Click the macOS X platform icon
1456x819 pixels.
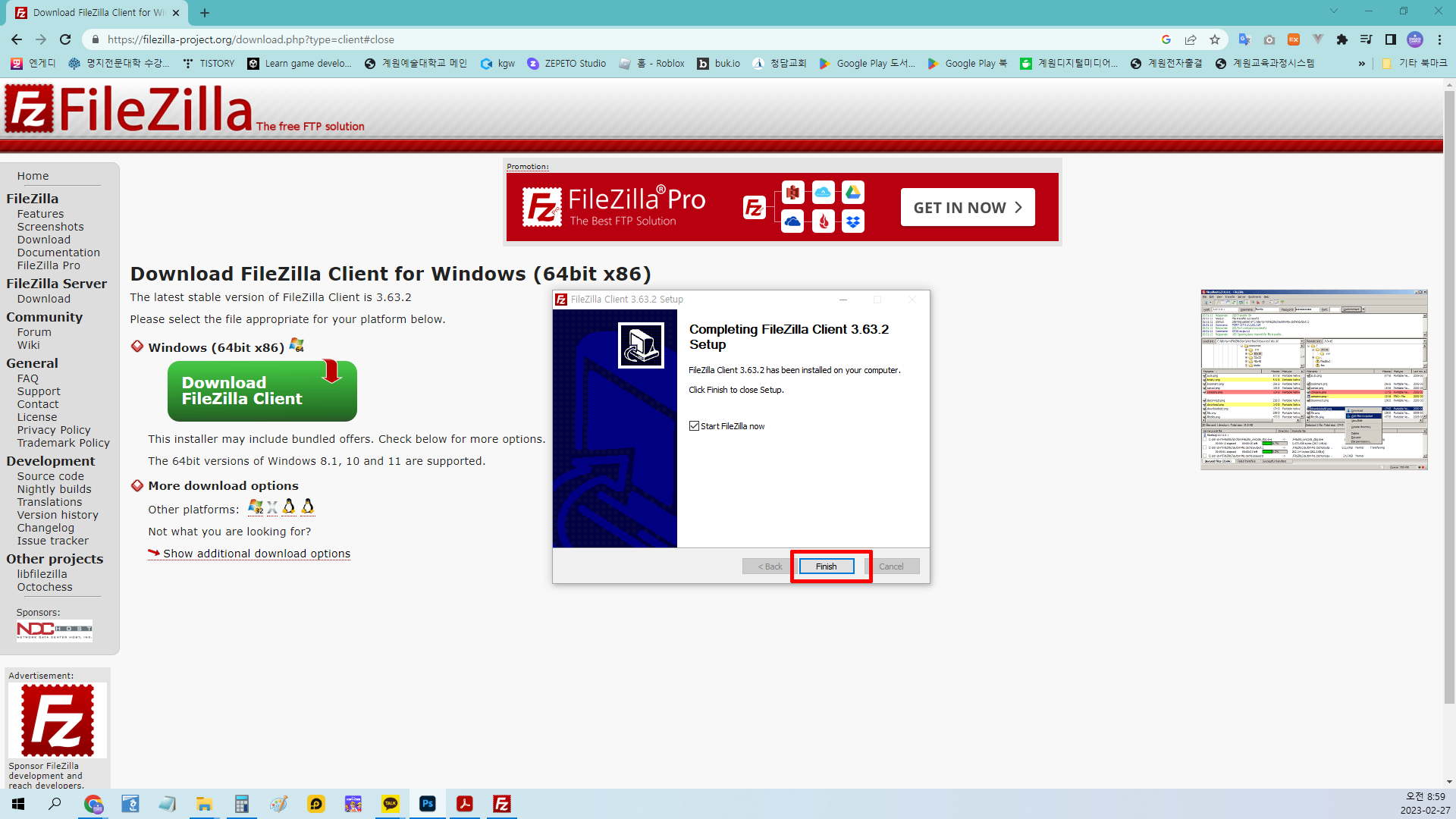[272, 507]
